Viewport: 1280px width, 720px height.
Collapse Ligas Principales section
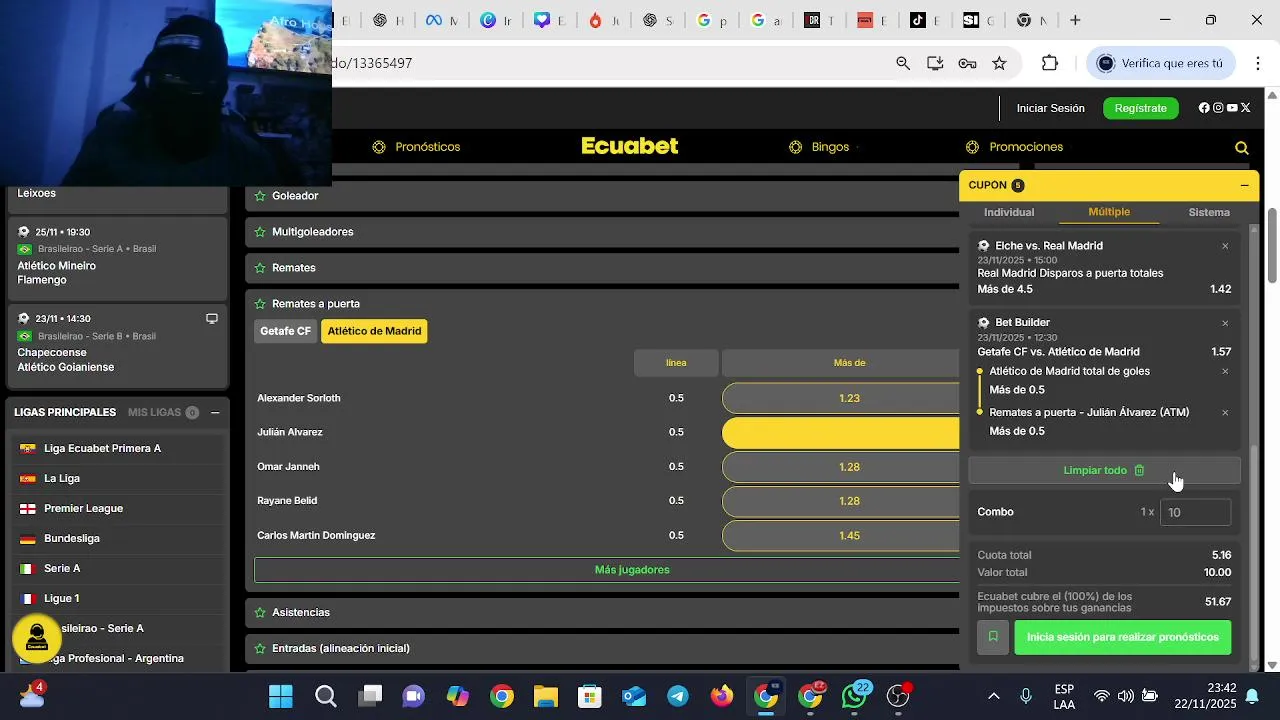click(x=215, y=412)
